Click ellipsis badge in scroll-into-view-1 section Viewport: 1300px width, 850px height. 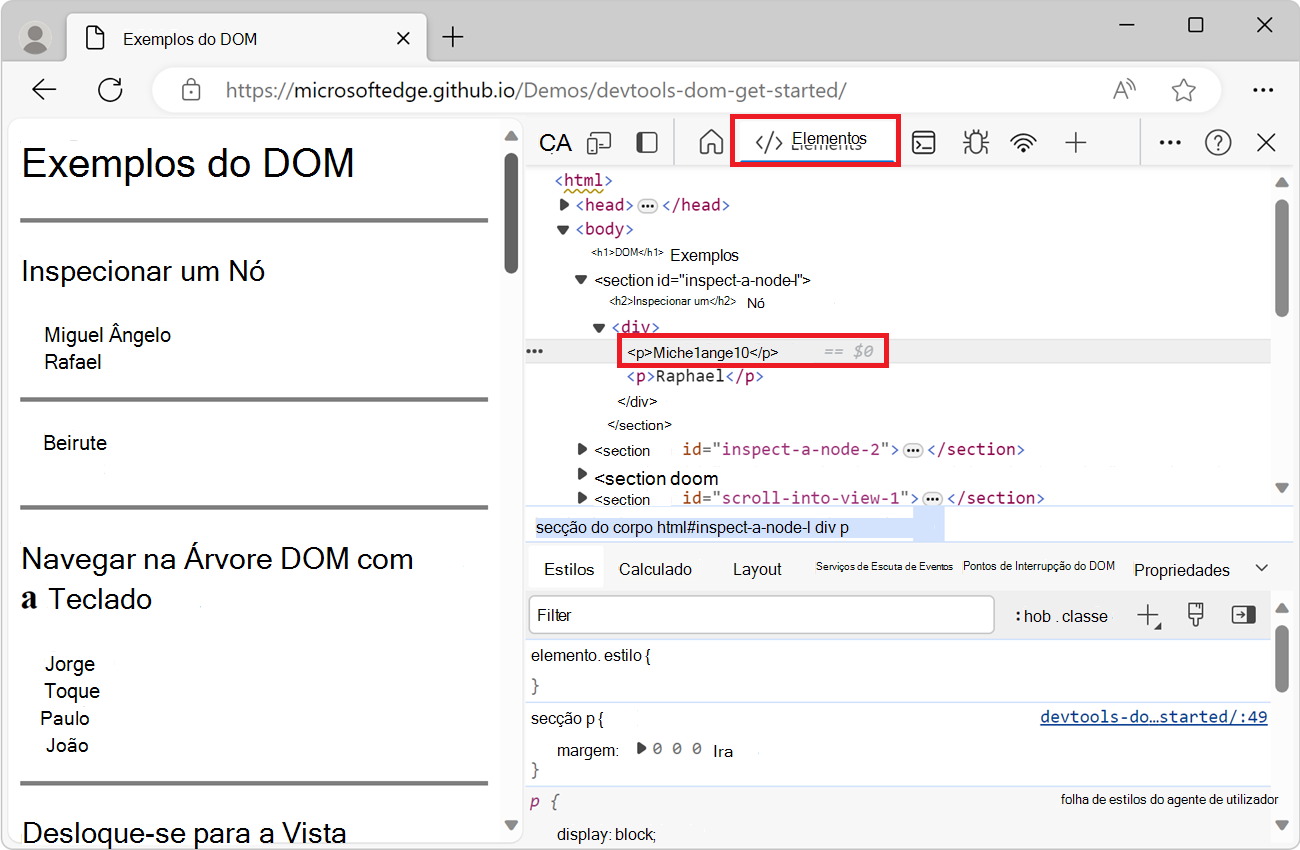pos(932,498)
